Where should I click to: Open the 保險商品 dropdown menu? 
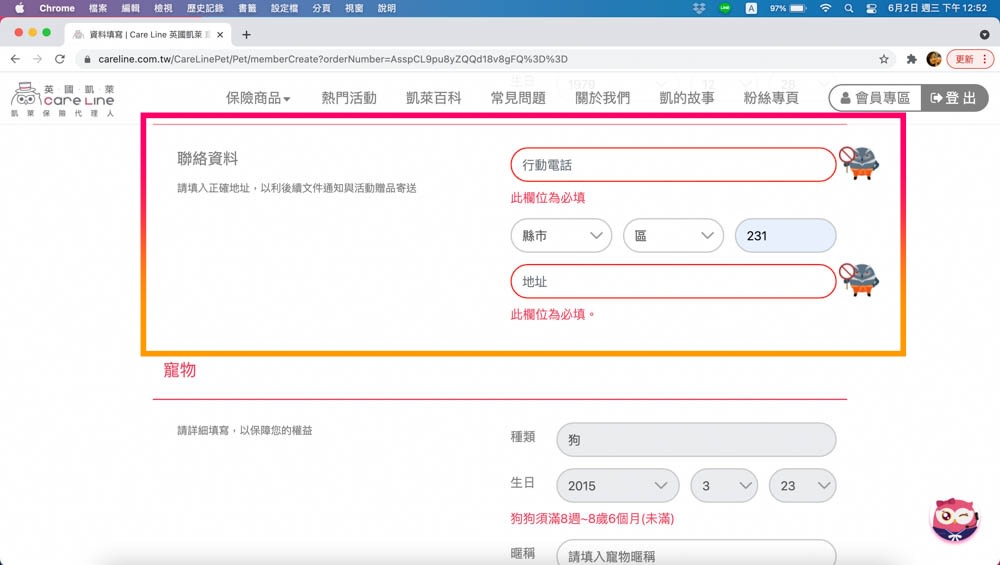pos(258,98)
